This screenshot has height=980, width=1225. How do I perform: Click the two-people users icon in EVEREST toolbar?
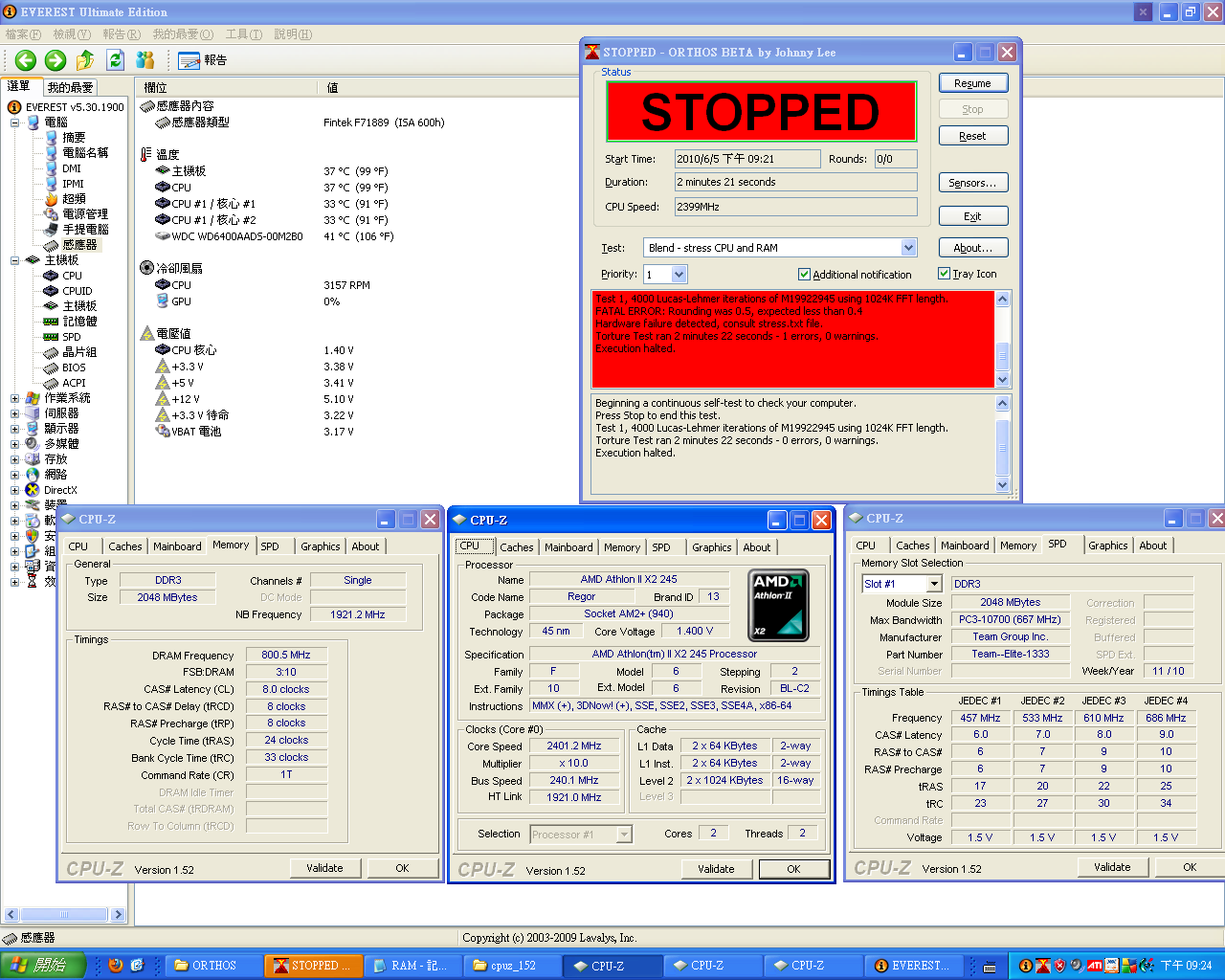(x=145, y=60)
